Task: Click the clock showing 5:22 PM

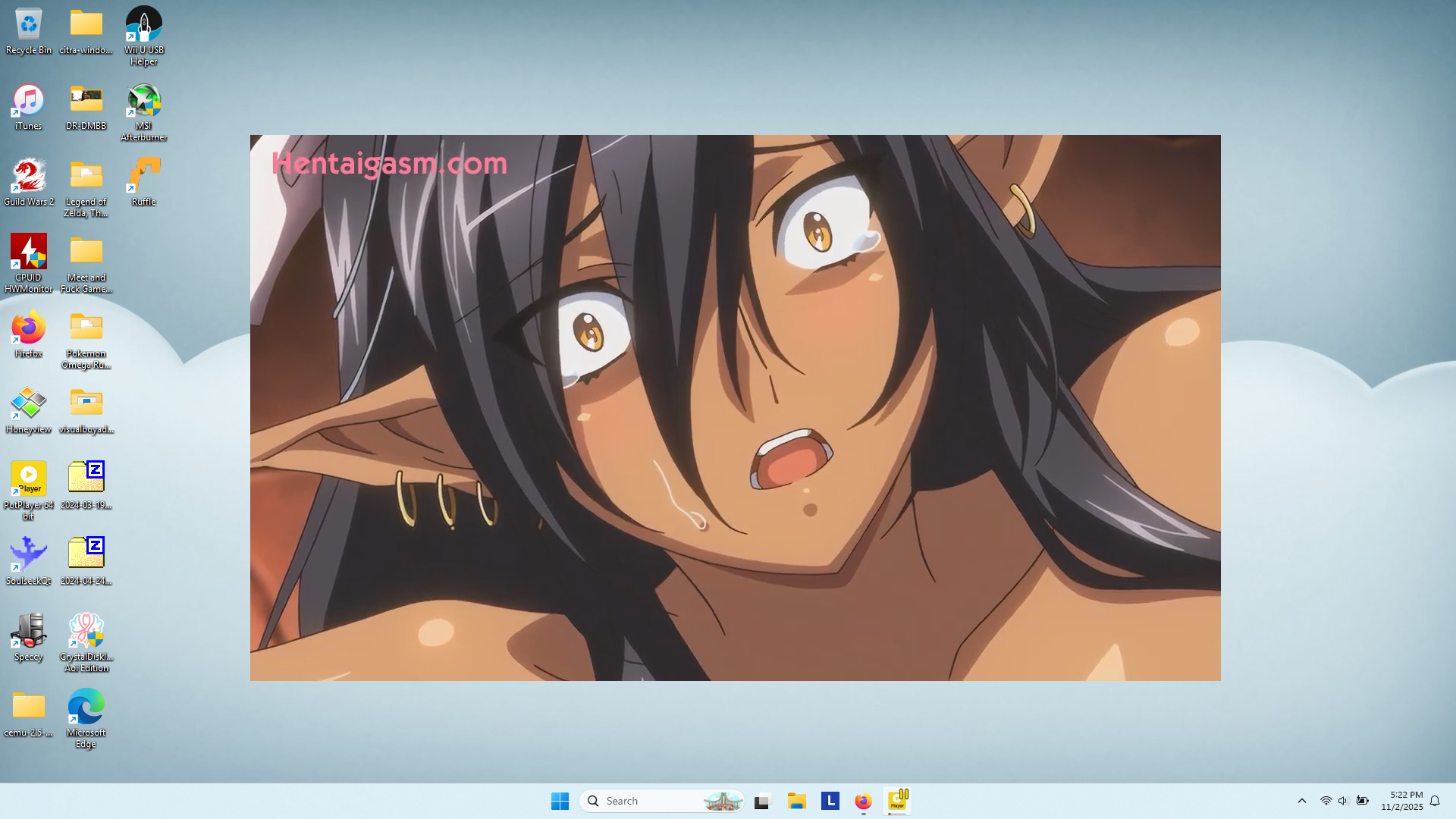Action: click(1401, 801)
